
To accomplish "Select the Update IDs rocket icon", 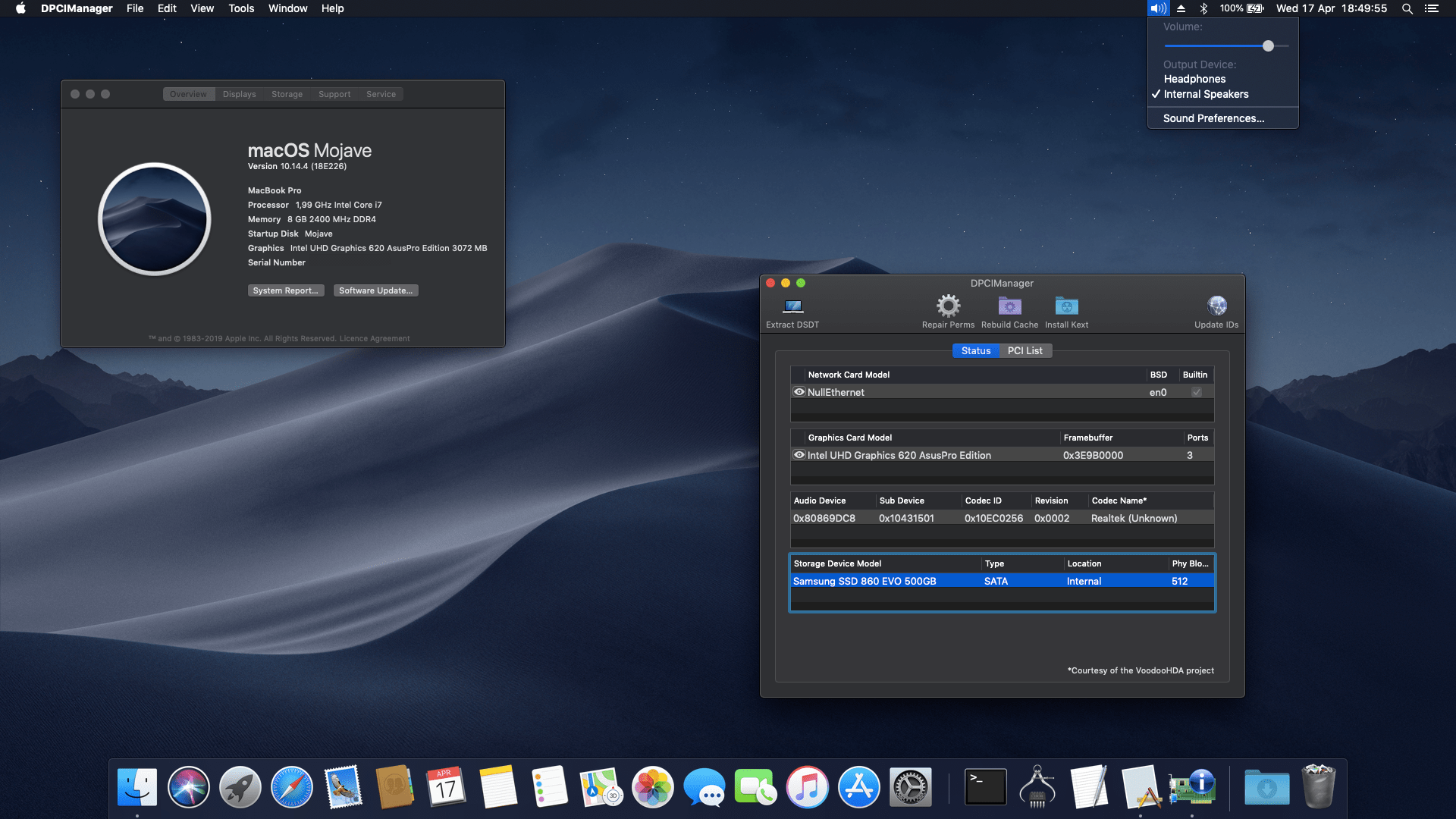I will coord(1216,306).
